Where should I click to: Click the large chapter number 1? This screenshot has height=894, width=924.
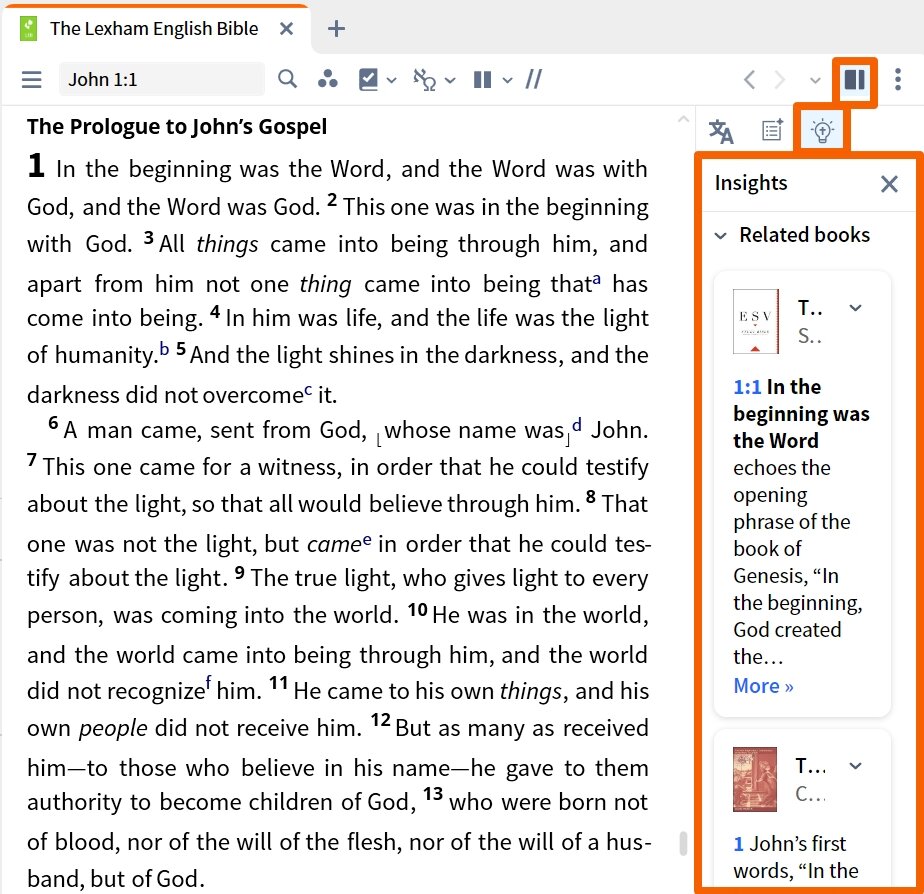pyautogui.click(x=36, y=165)
